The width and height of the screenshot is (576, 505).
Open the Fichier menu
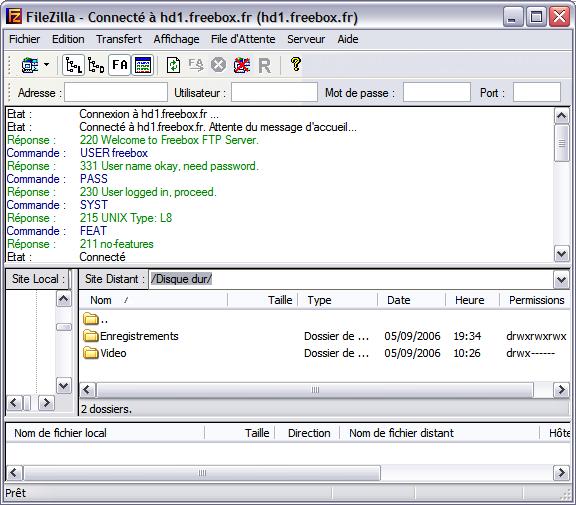[25, 39]
